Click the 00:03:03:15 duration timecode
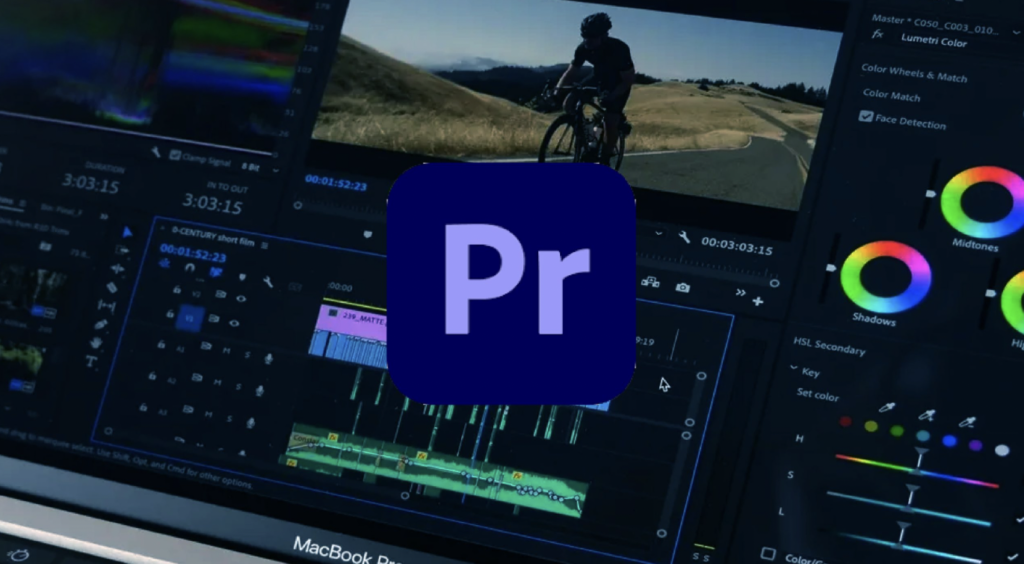 coord(737,245)
